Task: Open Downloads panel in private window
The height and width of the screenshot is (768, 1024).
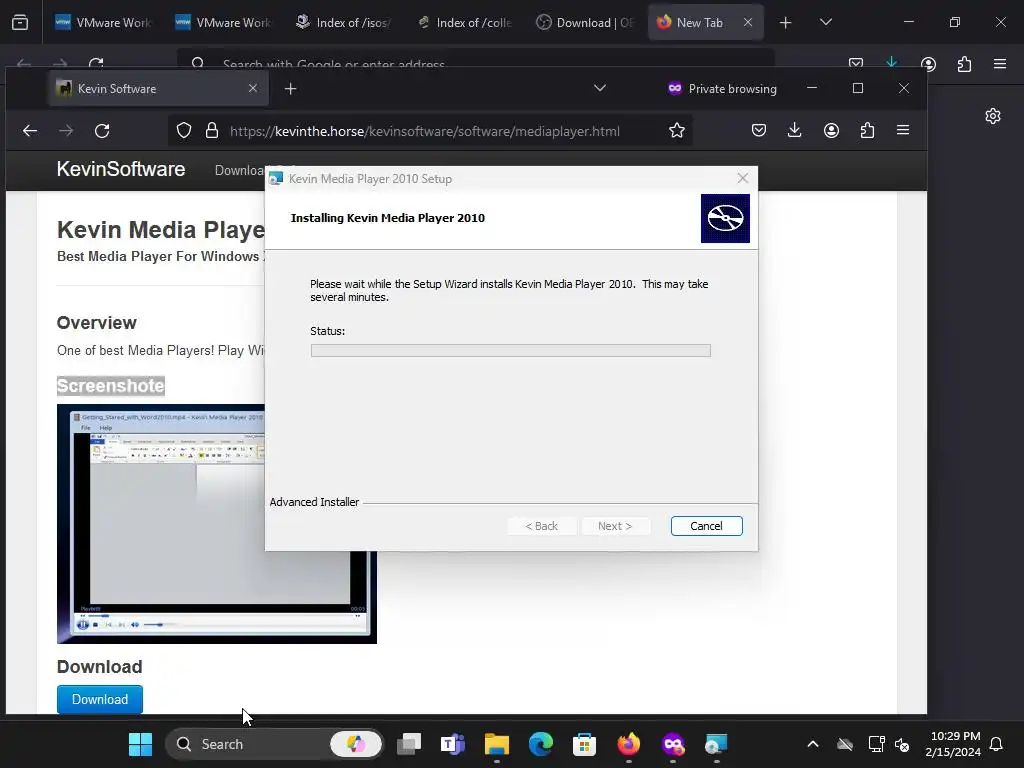Action: pos(795,131)
